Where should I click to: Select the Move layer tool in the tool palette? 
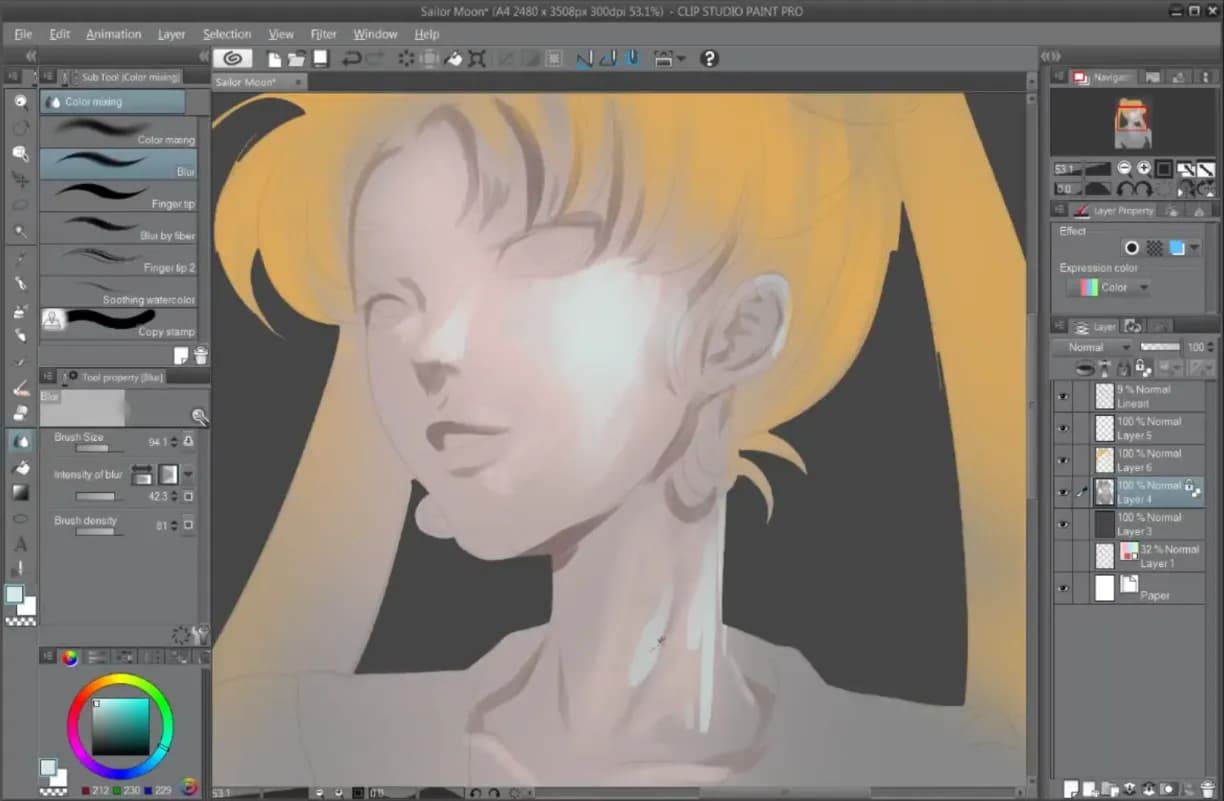tap(20, 179)
